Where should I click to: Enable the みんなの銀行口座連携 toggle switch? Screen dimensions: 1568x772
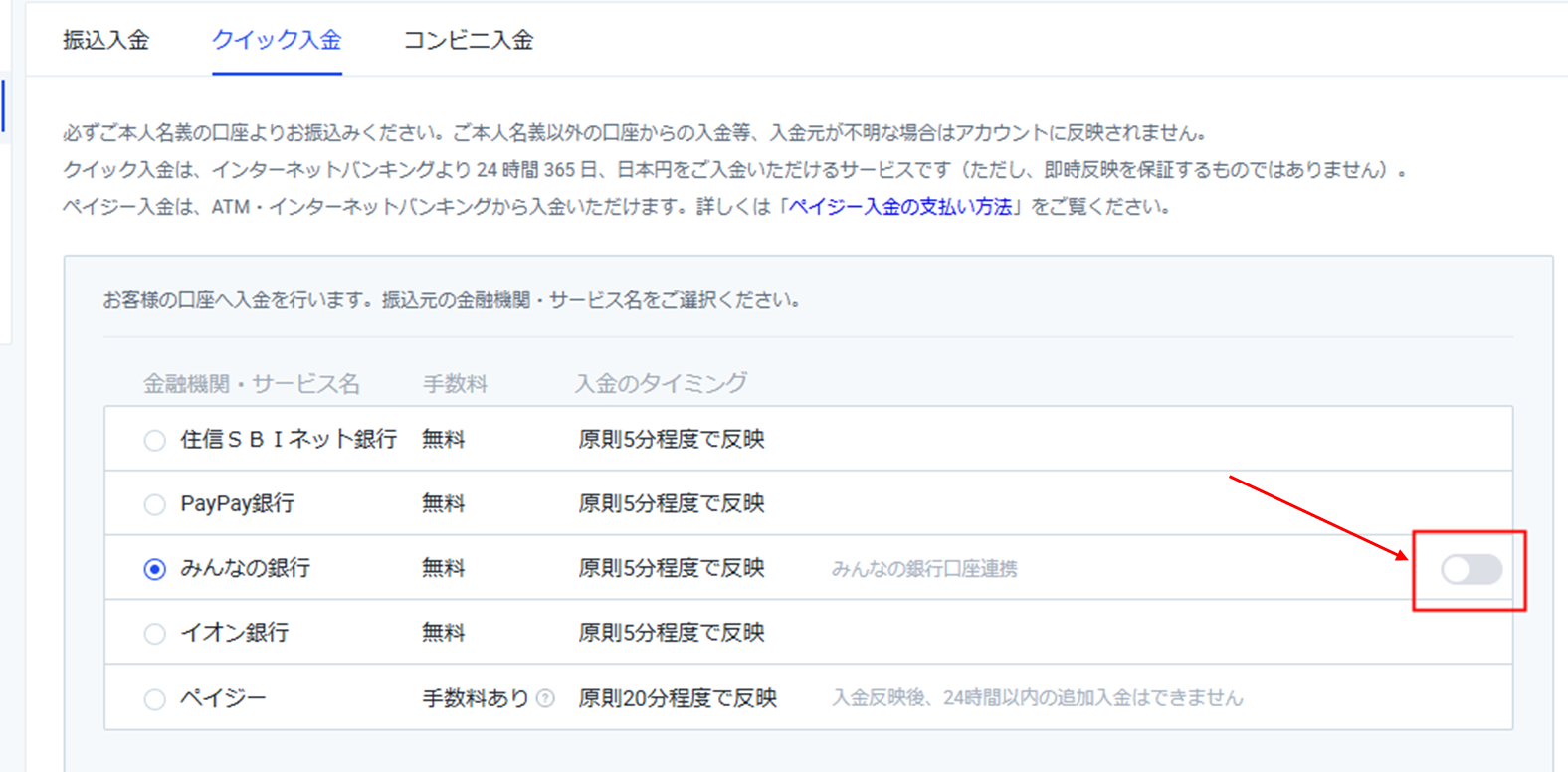[1471, 570]
